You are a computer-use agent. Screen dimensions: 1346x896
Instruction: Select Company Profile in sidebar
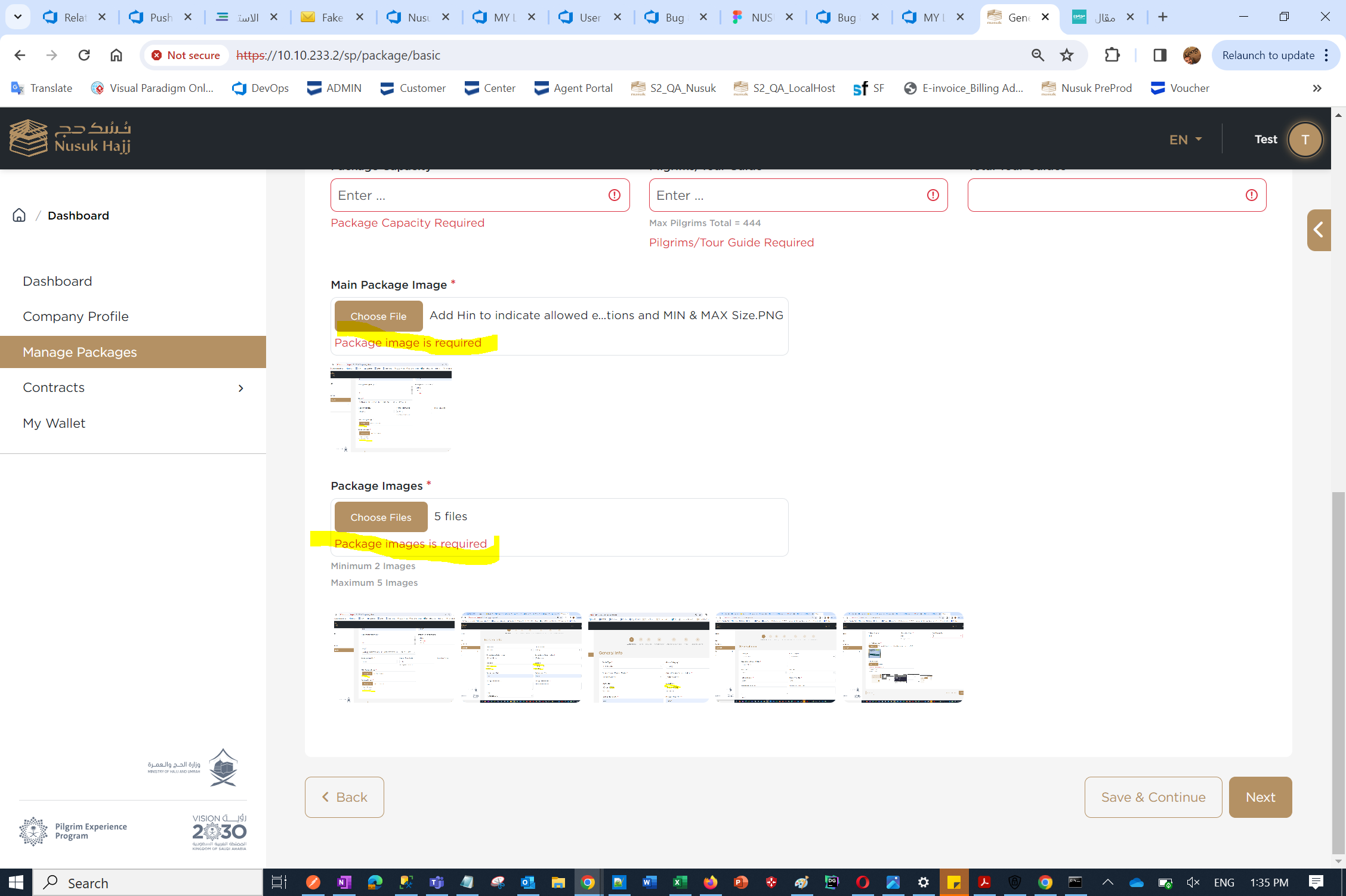tap(76, 316)
